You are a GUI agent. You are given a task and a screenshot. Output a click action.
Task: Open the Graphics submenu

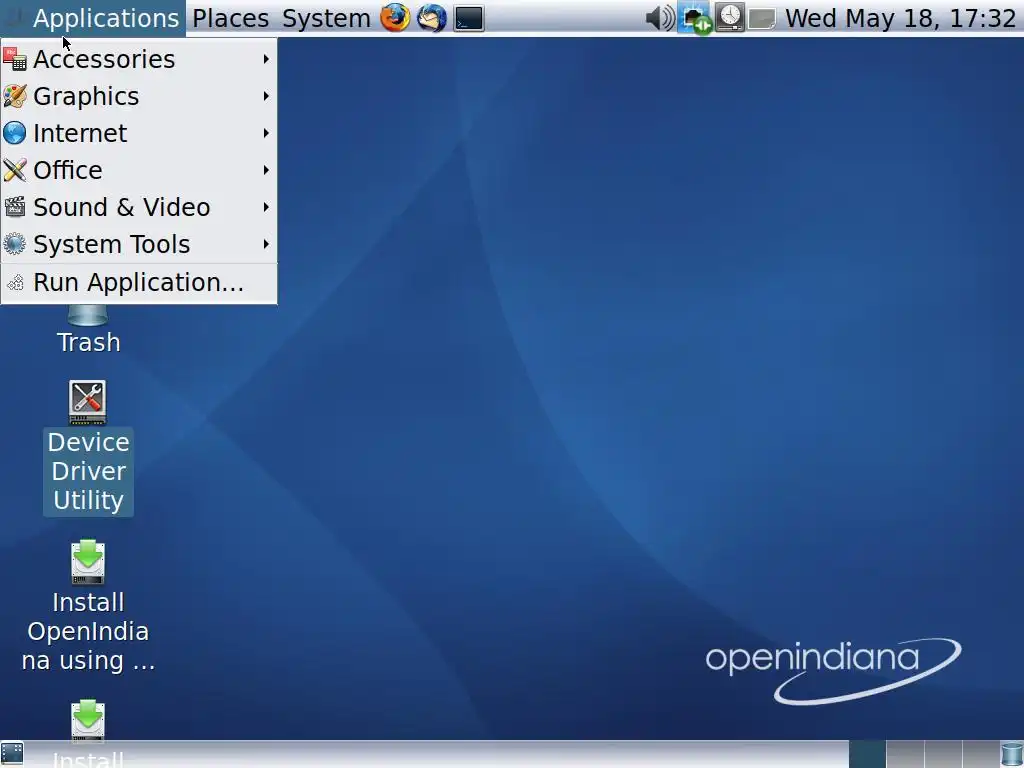tap(139, 97)
